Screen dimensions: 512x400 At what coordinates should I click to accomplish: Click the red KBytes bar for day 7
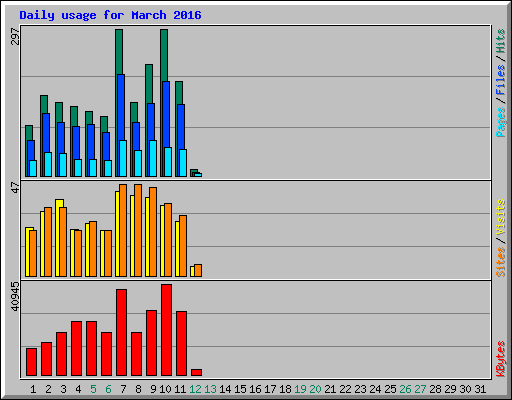(121, 333)
